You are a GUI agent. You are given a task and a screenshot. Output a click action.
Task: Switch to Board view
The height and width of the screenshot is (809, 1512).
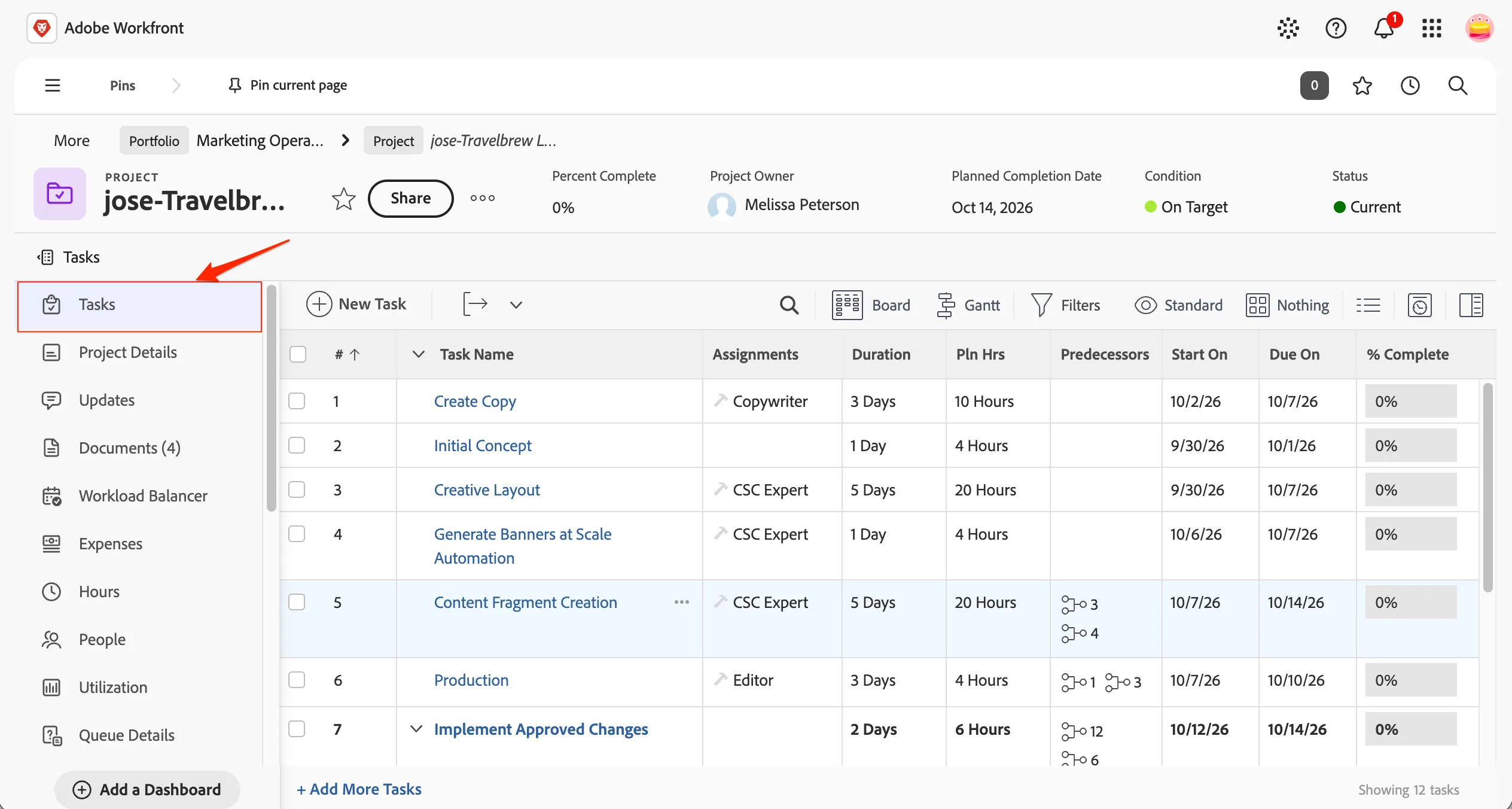point(871,305)
